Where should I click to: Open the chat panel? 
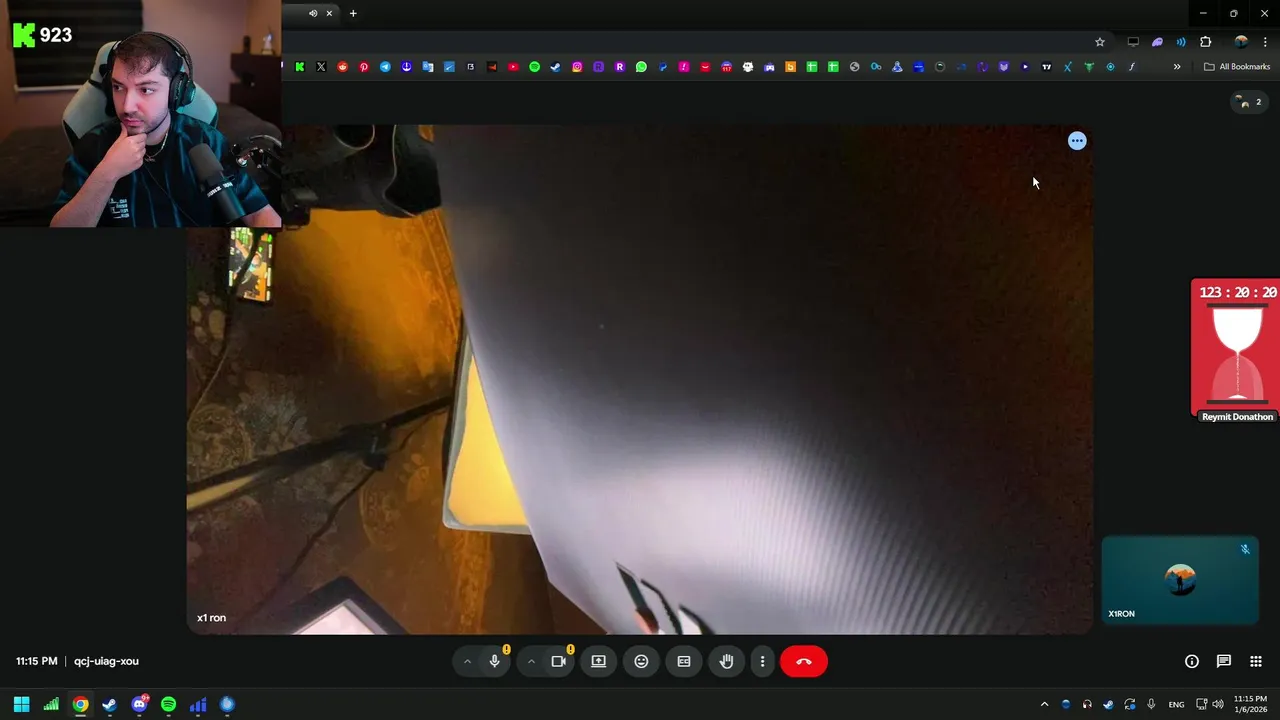(x=1224, y=661)
